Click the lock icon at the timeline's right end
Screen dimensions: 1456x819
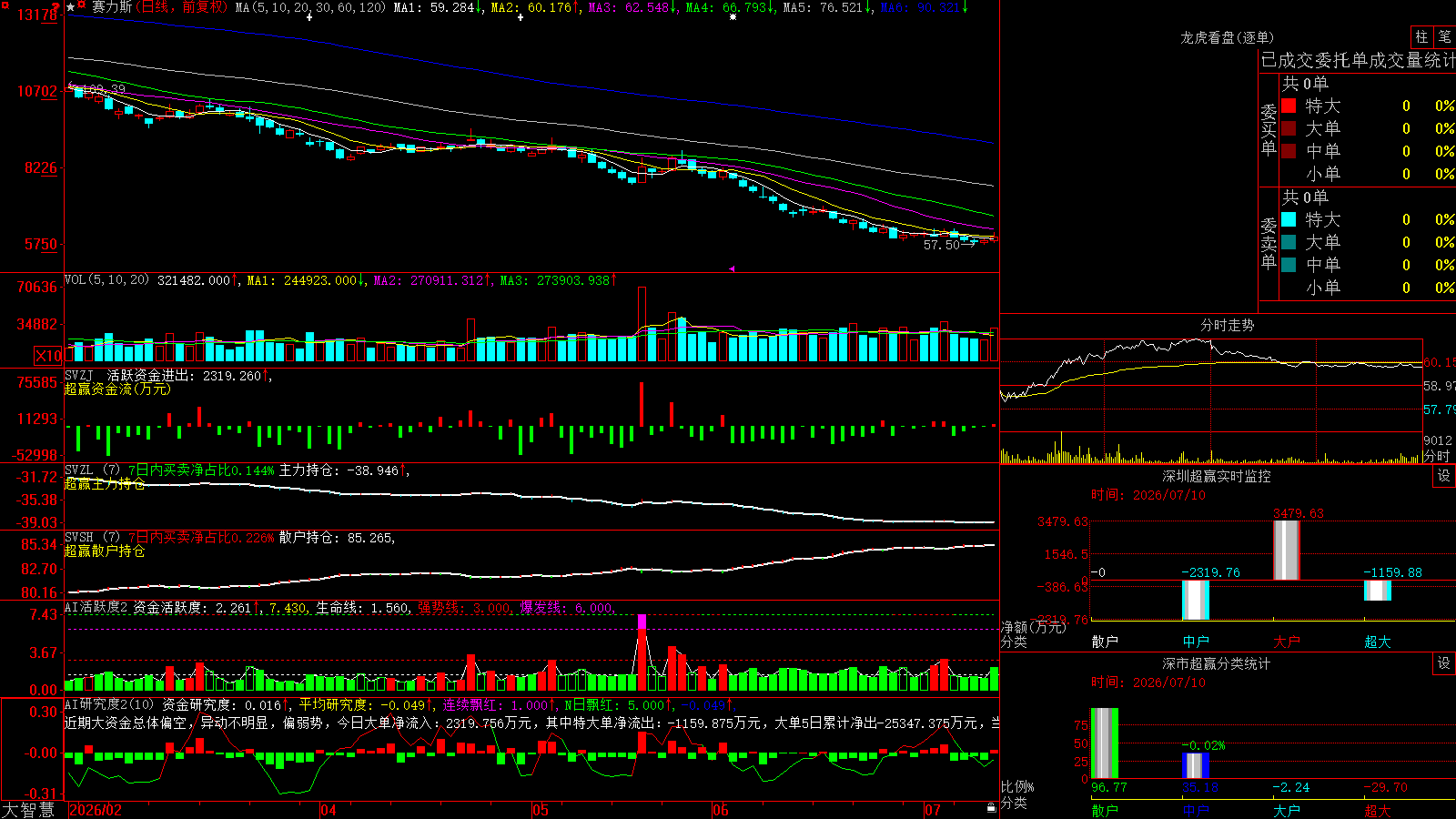[992, 807]
